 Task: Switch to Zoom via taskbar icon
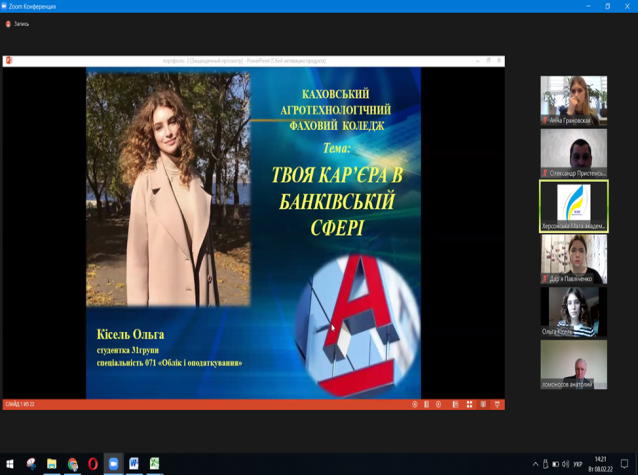[x=113, y=464]
